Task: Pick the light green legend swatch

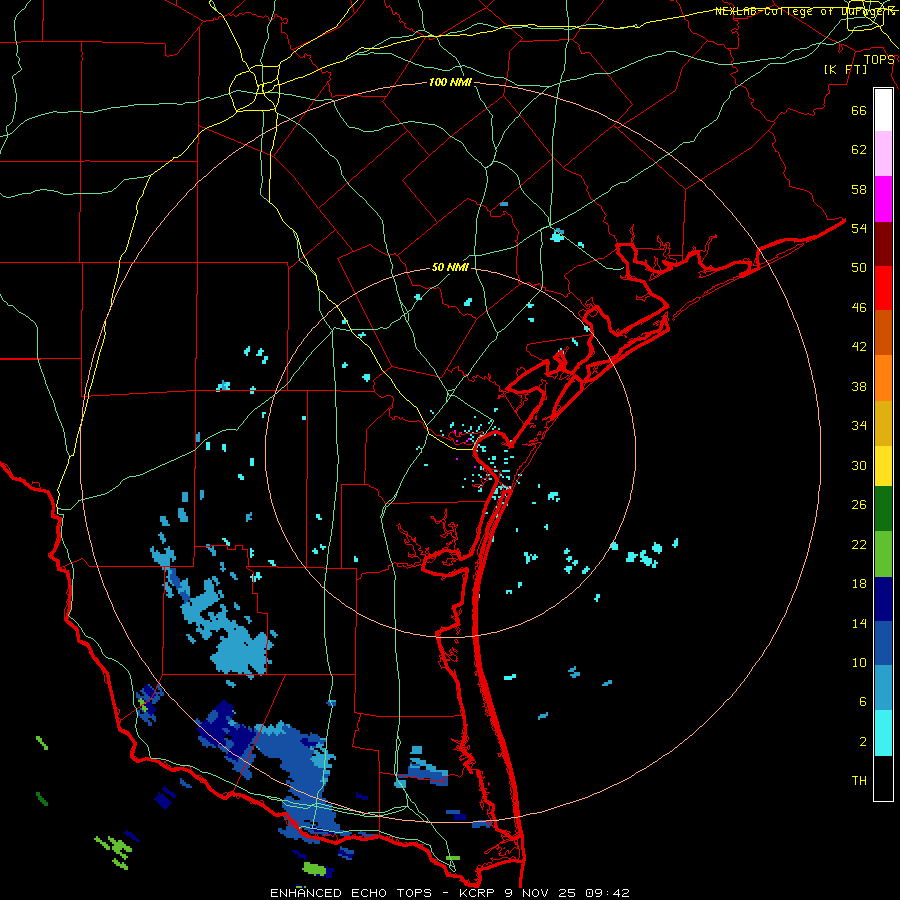Action: 883,554
